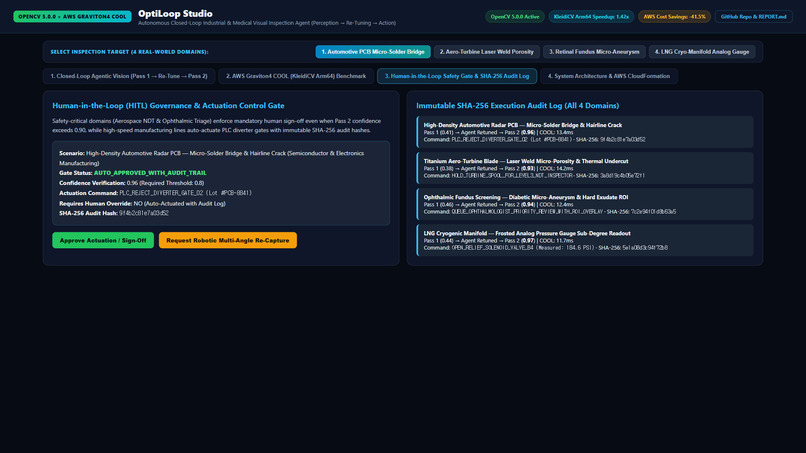The width and height of the screenshot is (806, 453).
Task: Click PLC_REJECT_DIVERTER_GATE_02 actuation command value
Action: click(186, 193)
